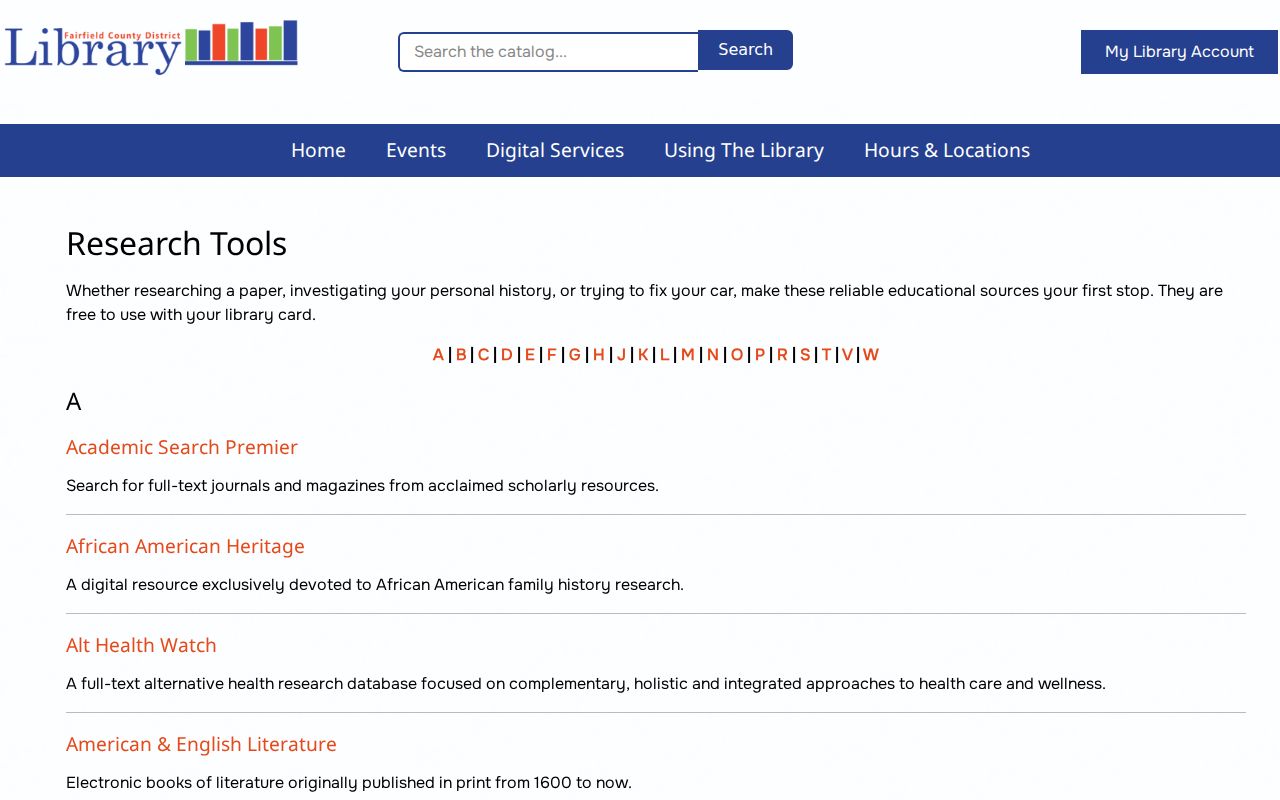The width and height of the screenshot is (1280, 800).
Task: Jump to letter F in the alphabet index
Action: pyautogui.click(x=551, y=355)
